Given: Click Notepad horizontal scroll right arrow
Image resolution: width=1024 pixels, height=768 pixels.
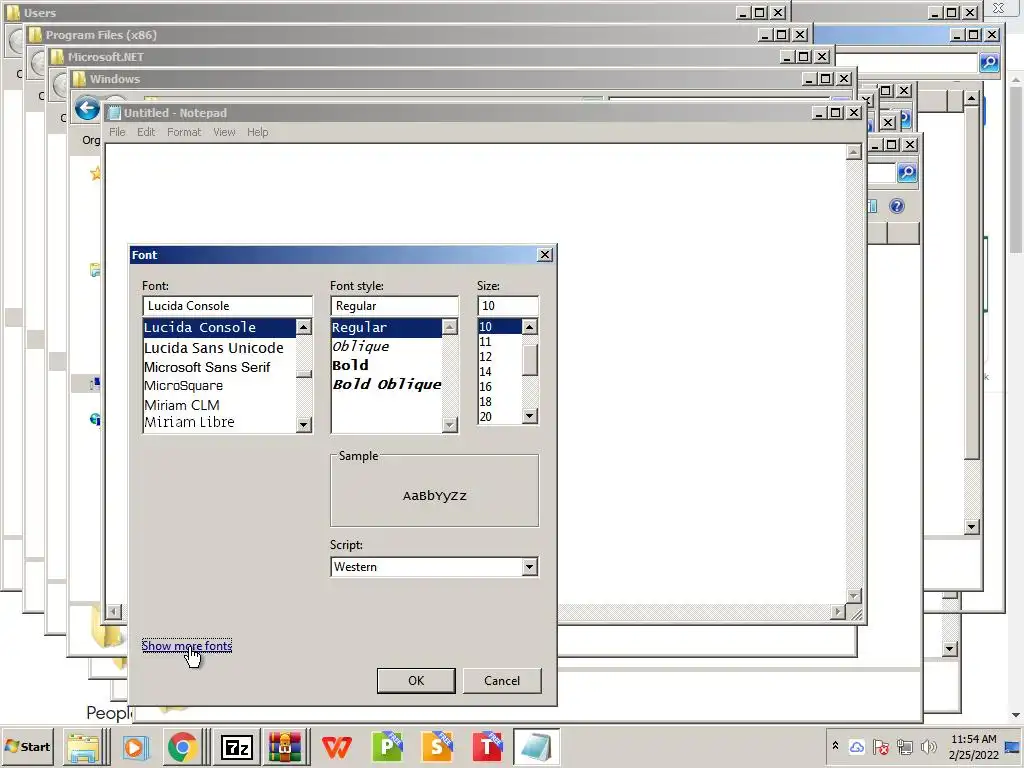Looking at the screenshot, I should [x=838, y=612].
